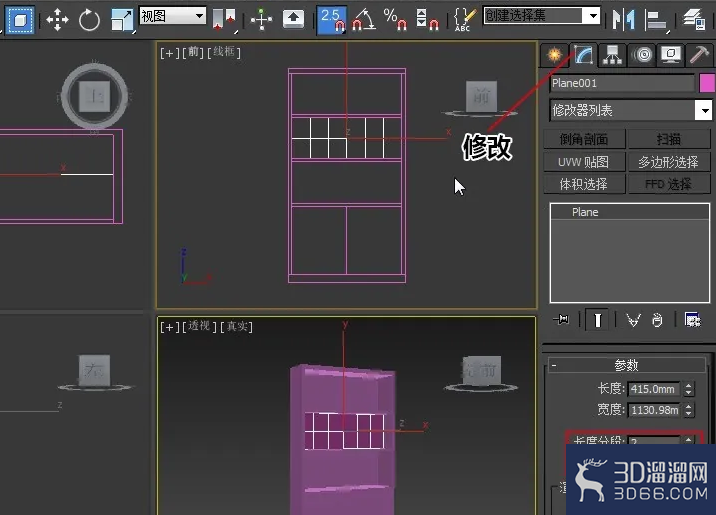Toggle the window/crossing selection icon
The width and height of the screenshot is (716, 515).
20,19
